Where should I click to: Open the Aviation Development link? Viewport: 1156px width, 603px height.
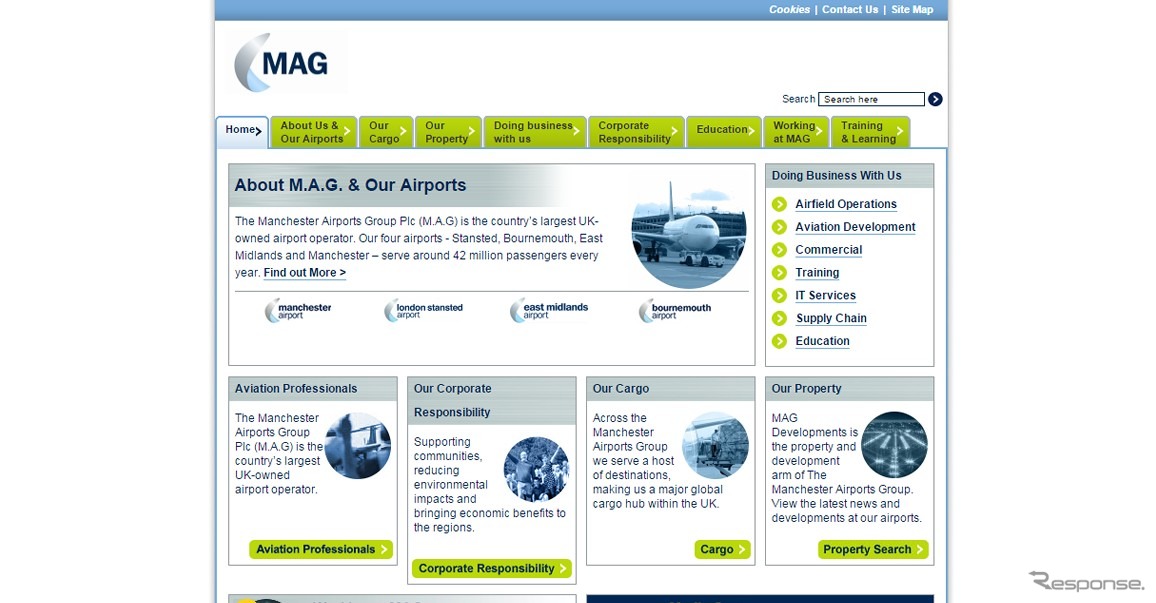pyautogui.click(x=855, y=227)
